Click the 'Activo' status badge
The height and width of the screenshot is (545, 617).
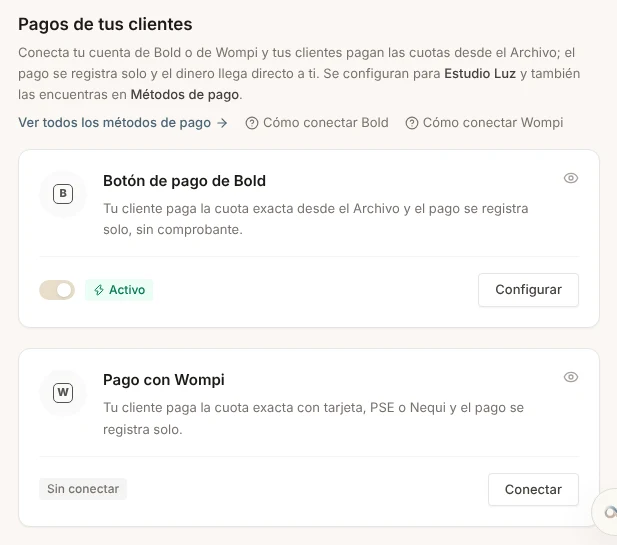click(x=119, y=290)
